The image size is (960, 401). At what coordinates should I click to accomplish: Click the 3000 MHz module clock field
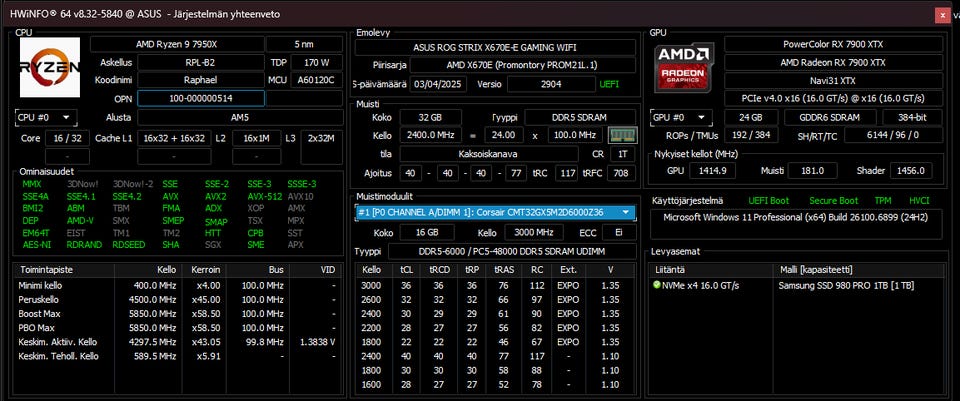[534, 233]
